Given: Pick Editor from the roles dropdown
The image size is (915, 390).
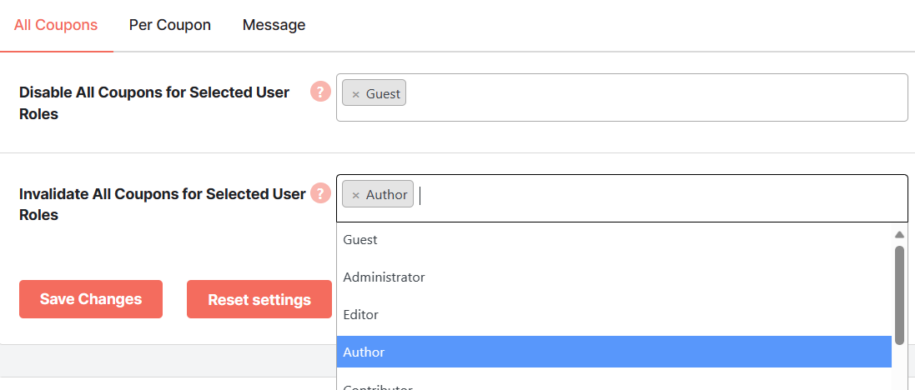Looking at the screenshot, I should point(614,315).
